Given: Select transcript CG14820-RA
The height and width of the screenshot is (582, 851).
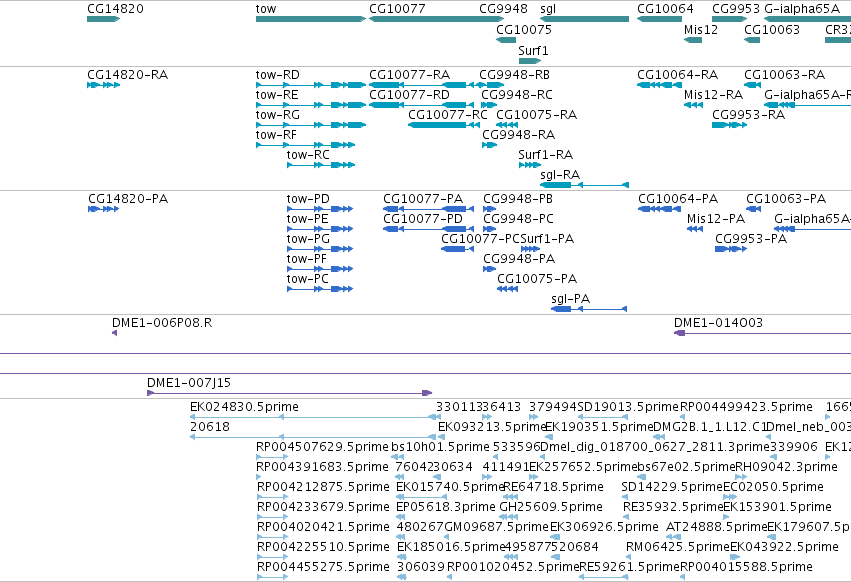Looking at the screenshot, I should pyautogui.click(x=103, y=85).
